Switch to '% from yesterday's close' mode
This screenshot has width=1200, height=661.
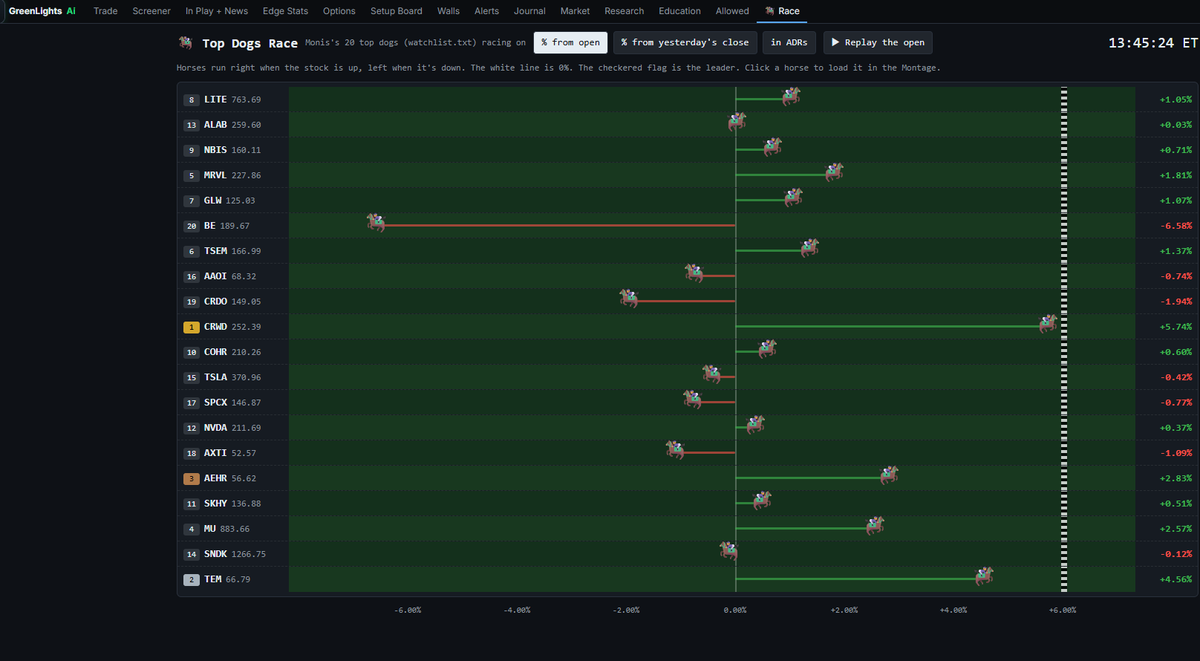(685, 43)
